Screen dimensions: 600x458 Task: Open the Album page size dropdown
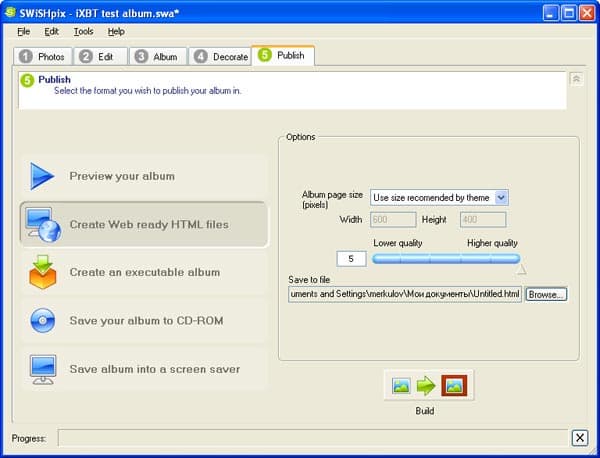point(501,198)
